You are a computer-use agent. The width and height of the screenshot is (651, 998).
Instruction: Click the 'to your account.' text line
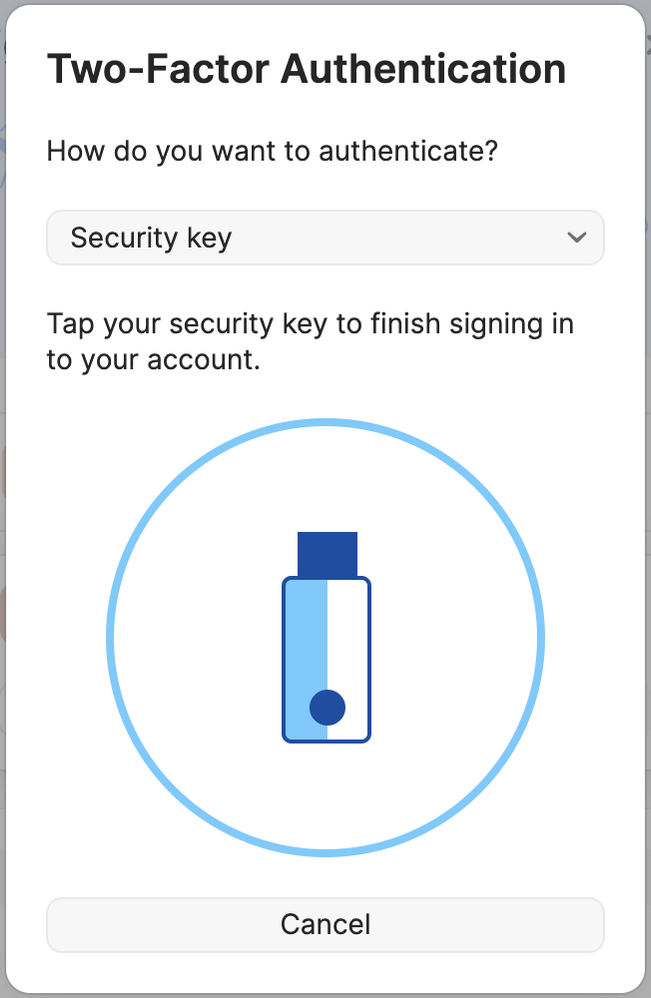[x=153, y=359]
